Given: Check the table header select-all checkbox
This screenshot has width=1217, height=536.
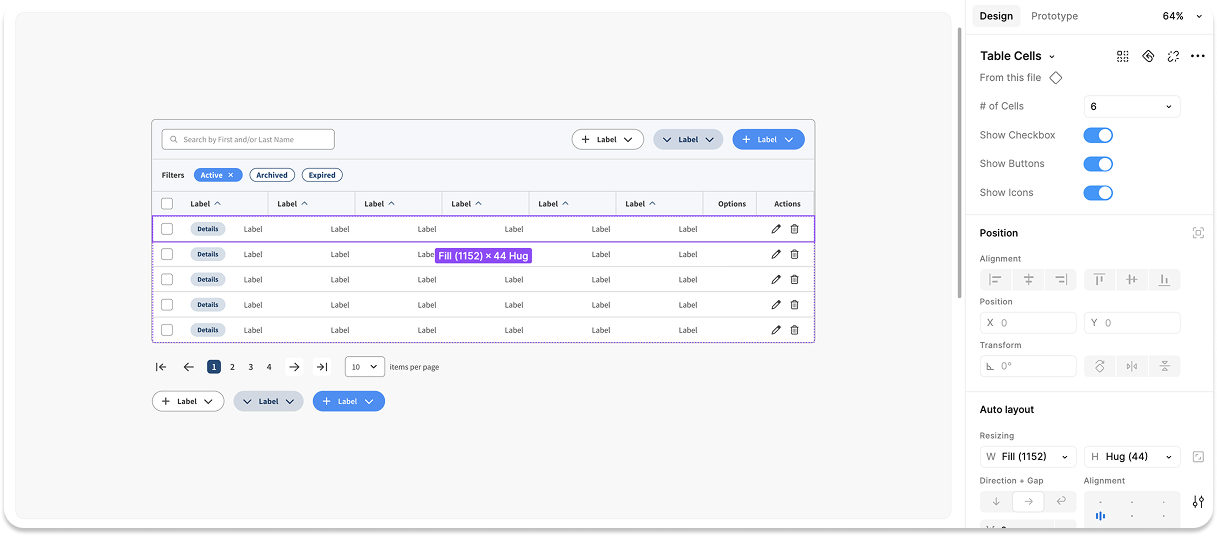Looking at the screenshot, I should point(167,204).
